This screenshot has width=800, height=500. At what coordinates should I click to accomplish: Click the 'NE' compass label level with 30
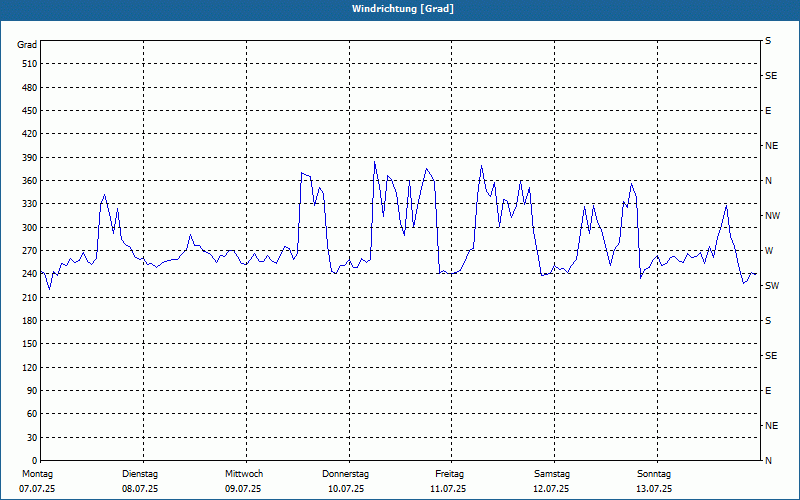click(772, 426)
